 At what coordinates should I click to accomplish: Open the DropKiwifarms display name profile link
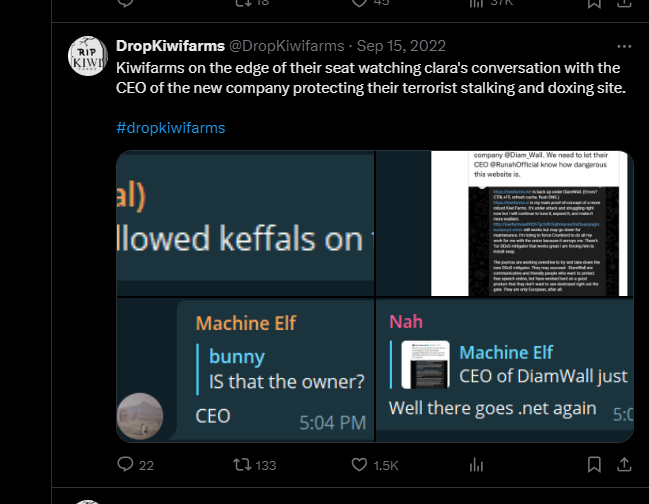pyautogui.click(x=170, y=46)
